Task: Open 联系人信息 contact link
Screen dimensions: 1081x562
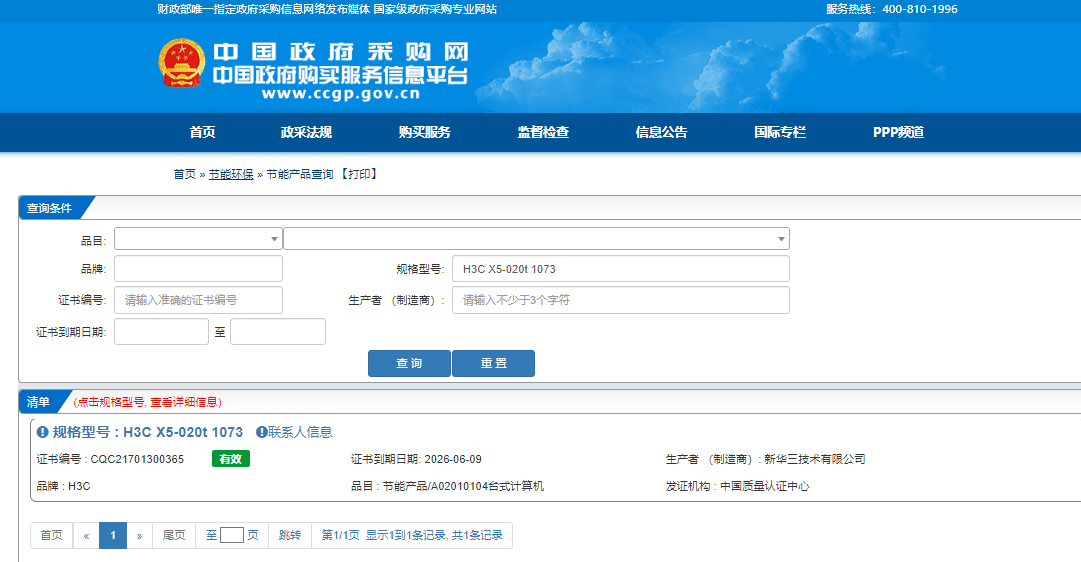Action: click(x=301, y=432)
